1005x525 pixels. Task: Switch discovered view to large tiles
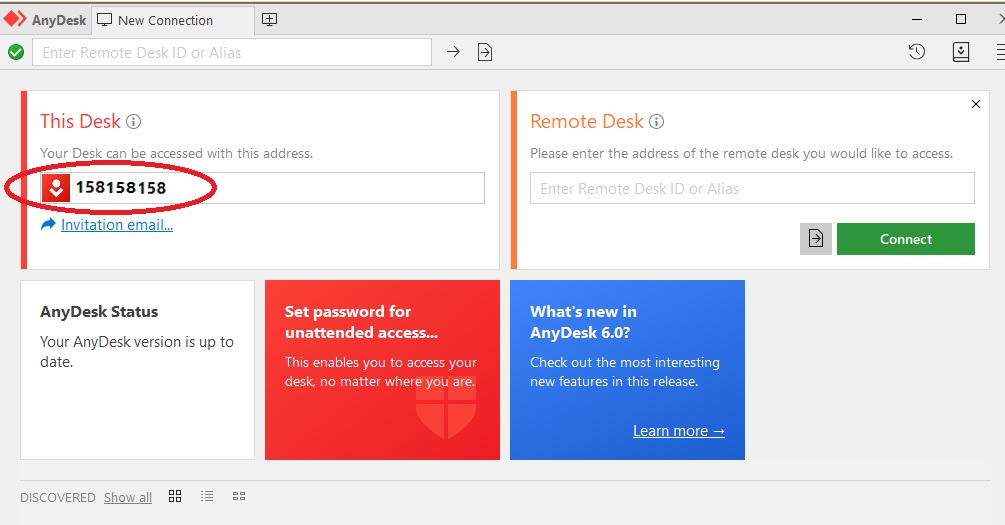pyautogui.click(x=175, y=496)
